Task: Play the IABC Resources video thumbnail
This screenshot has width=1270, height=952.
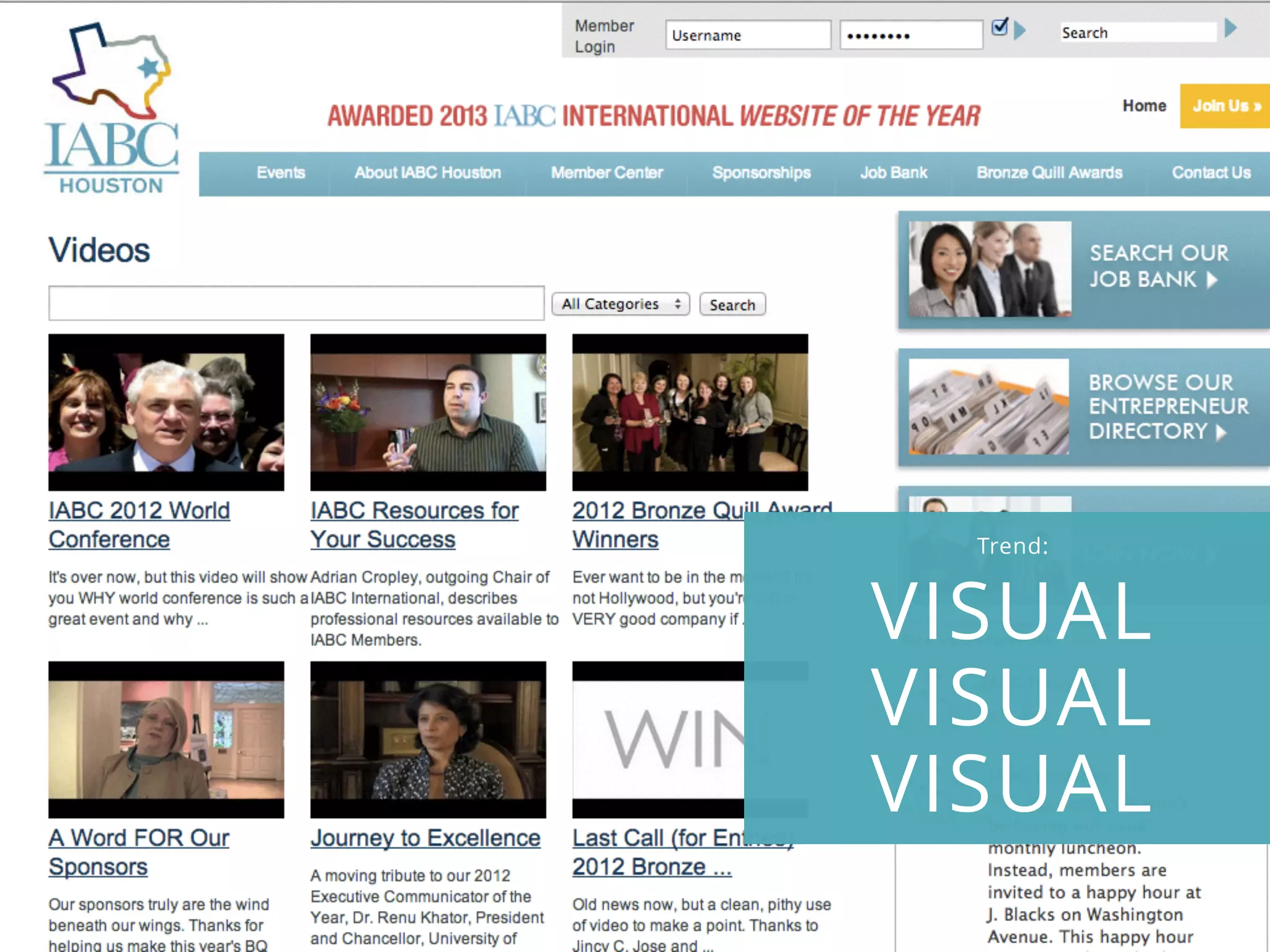Action: point(428,412)
